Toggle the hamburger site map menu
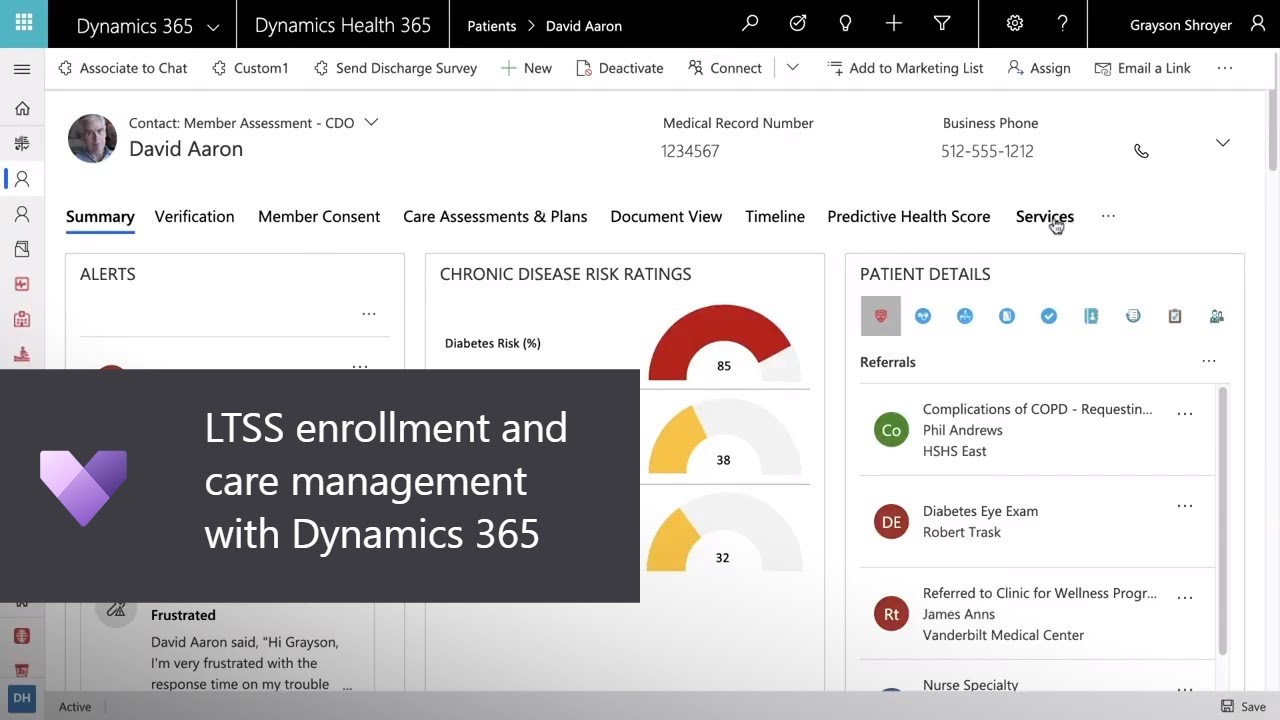This screenshot has width=1280, height=720. (x=22, y=69)
